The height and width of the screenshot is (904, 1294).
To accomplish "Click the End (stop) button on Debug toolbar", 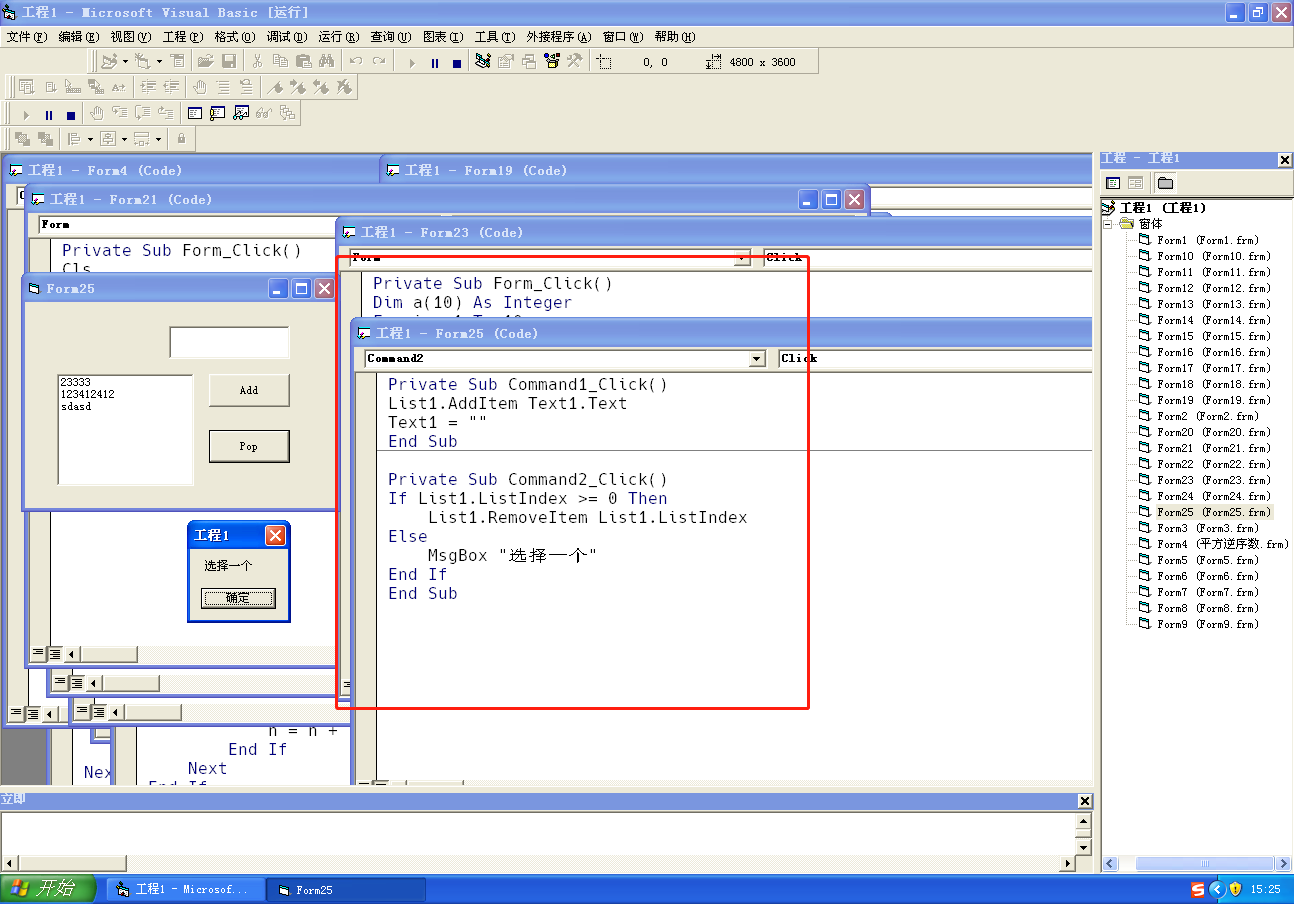I will click(x=70, y=115).
